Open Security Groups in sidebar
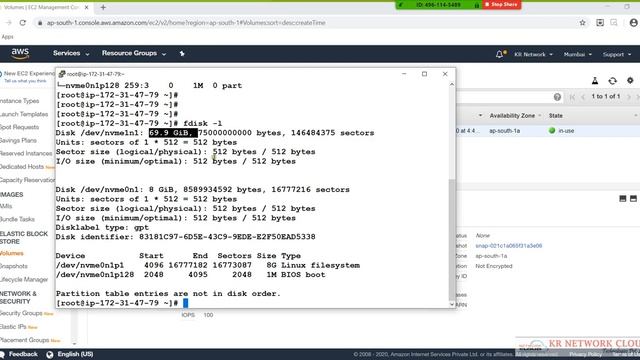640x360 pixels. pyautogui.click(x=21, y=313)
